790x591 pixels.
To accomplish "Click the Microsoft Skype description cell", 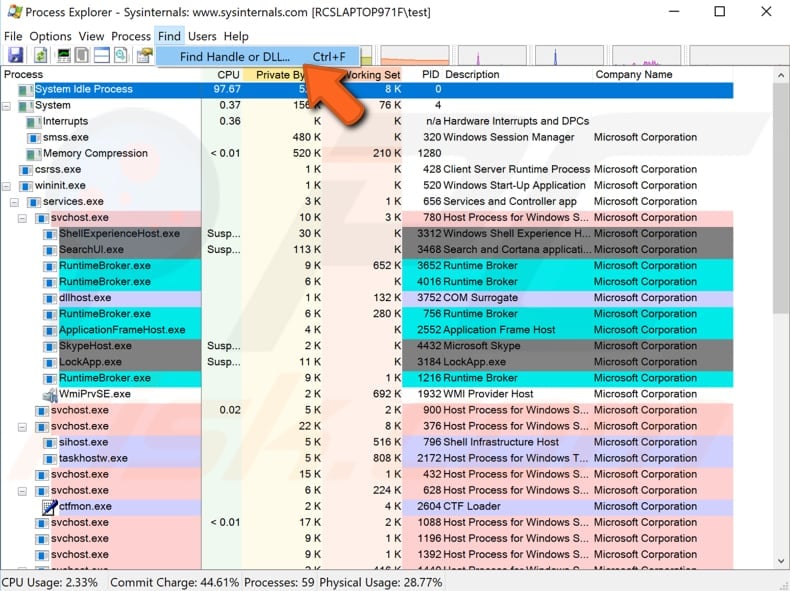I will click(482, 346).
